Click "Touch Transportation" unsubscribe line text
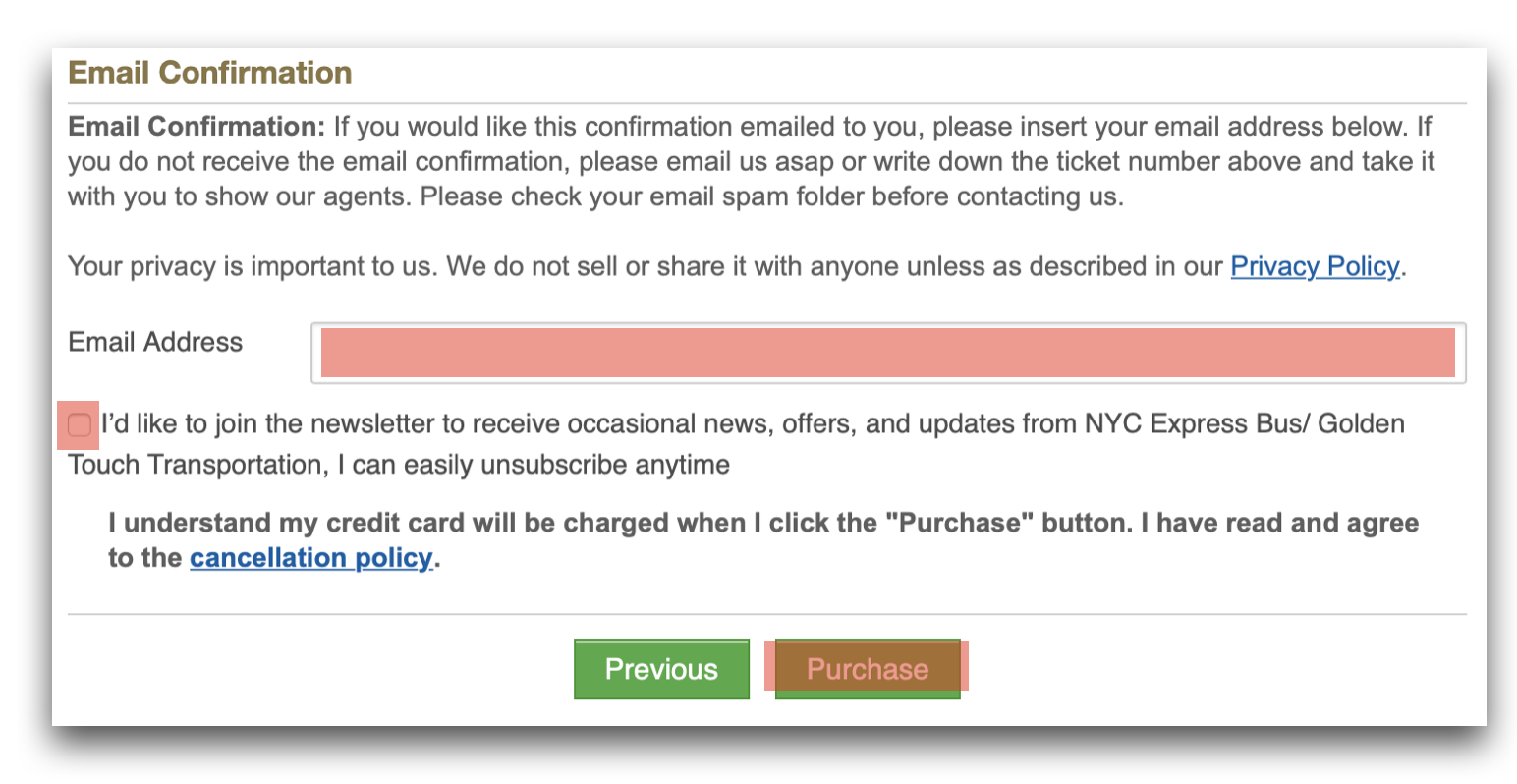Viewport: 1517px width, 784px height. click(x=399, y=465)
